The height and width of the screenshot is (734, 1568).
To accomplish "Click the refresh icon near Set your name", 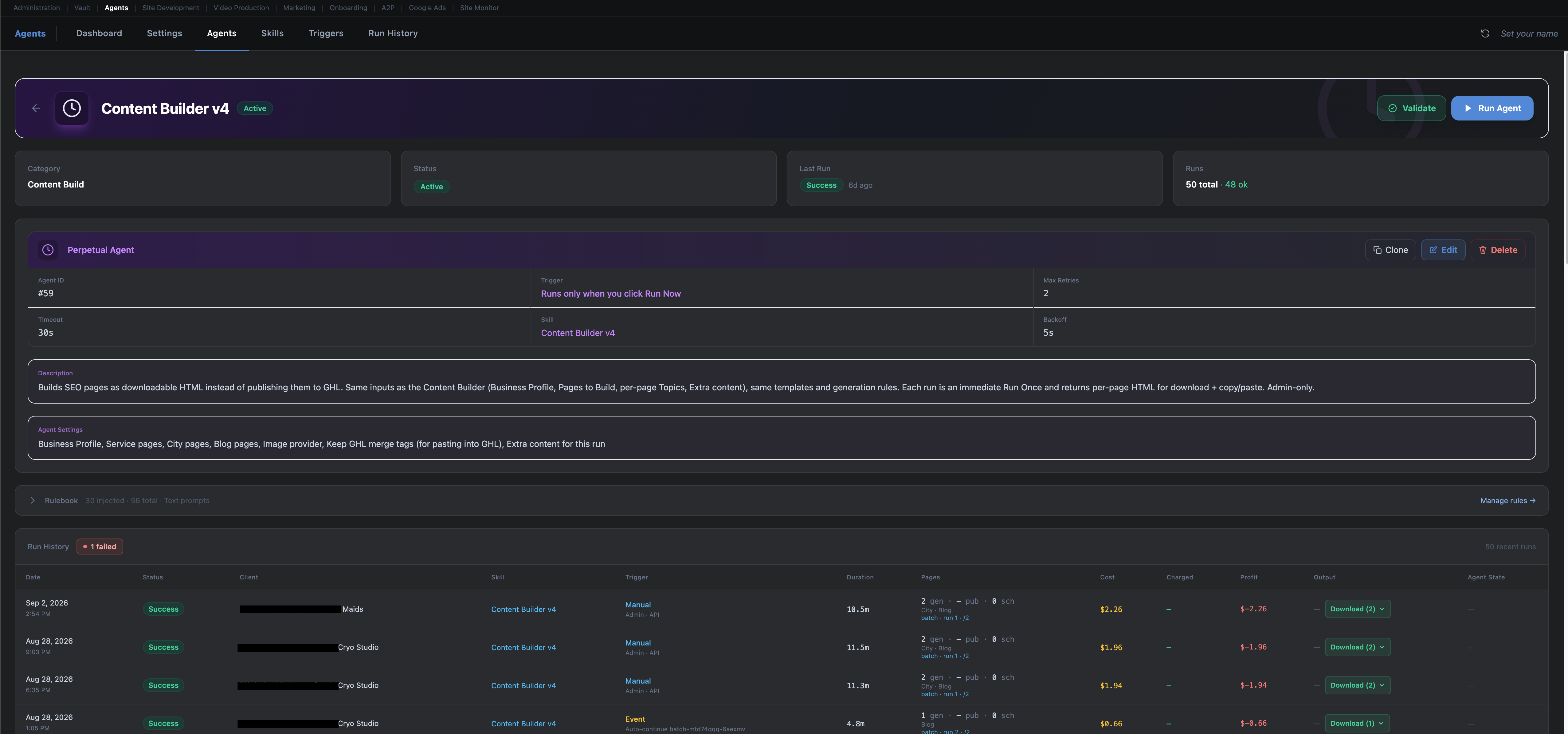I will tap(1485, 34).
